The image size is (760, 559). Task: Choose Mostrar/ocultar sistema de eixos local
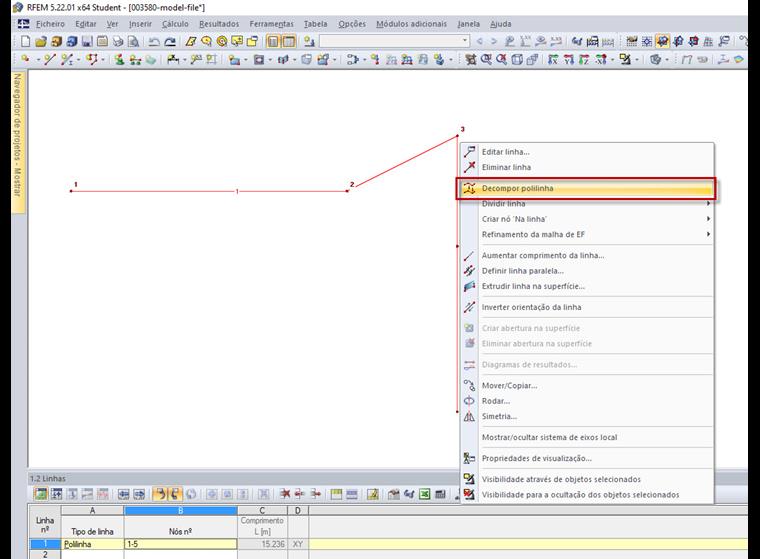(587, 437)
